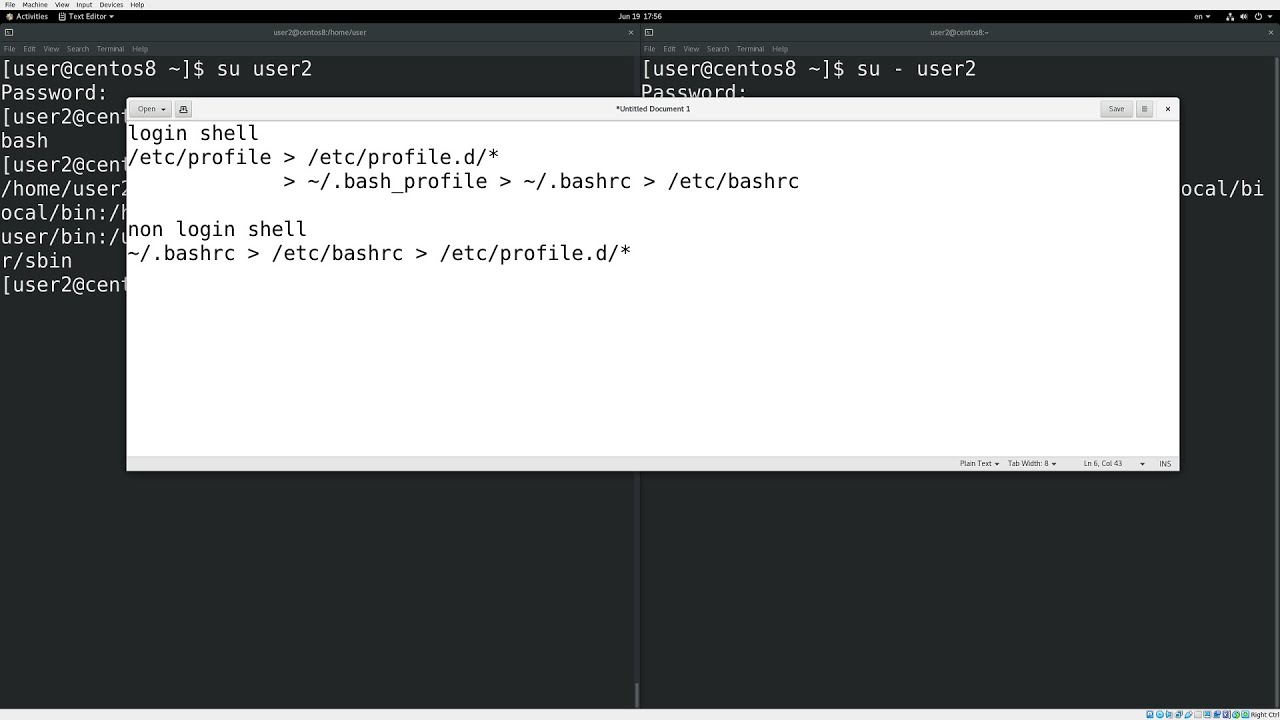The height and width of the screenshot is (720, 1280).
Task: Open the Terminal menu in left terminal
Action: coord(110,49)
